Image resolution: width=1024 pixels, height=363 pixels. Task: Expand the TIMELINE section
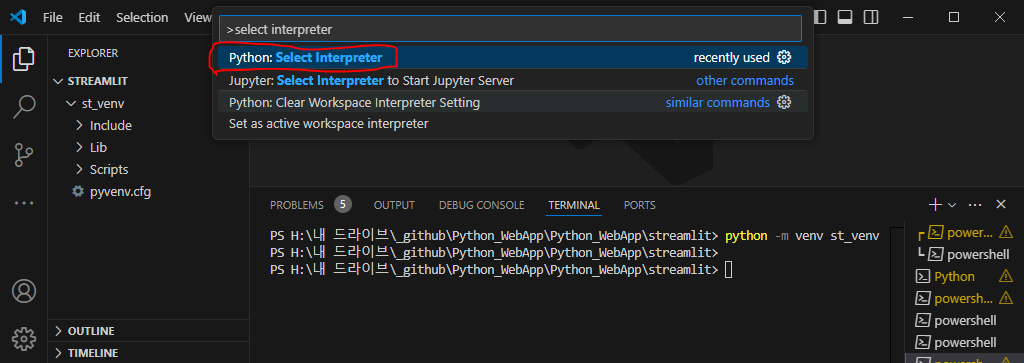click(149, 353)
